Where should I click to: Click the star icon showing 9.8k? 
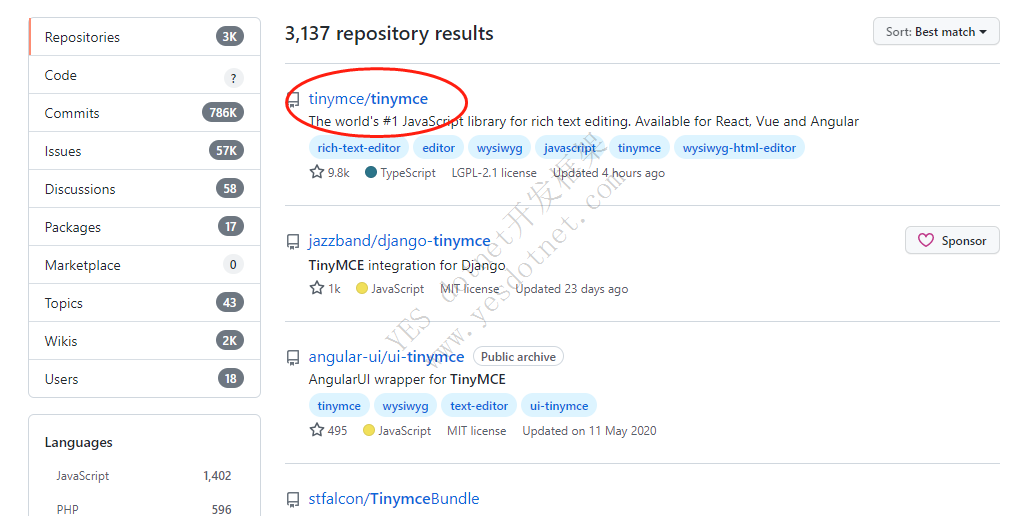click(x=317, y=172)
